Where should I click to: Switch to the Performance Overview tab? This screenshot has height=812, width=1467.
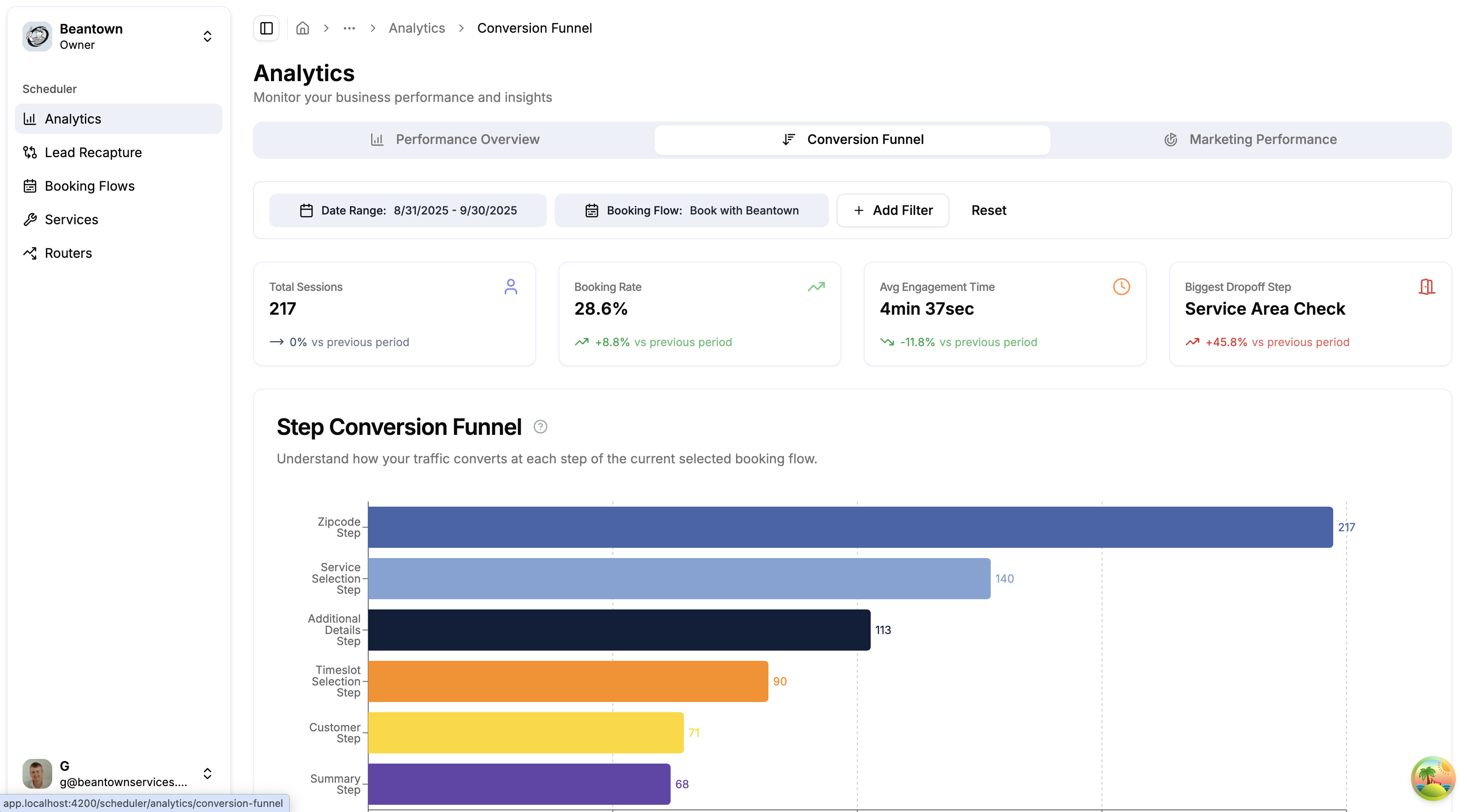coord(468,139)
